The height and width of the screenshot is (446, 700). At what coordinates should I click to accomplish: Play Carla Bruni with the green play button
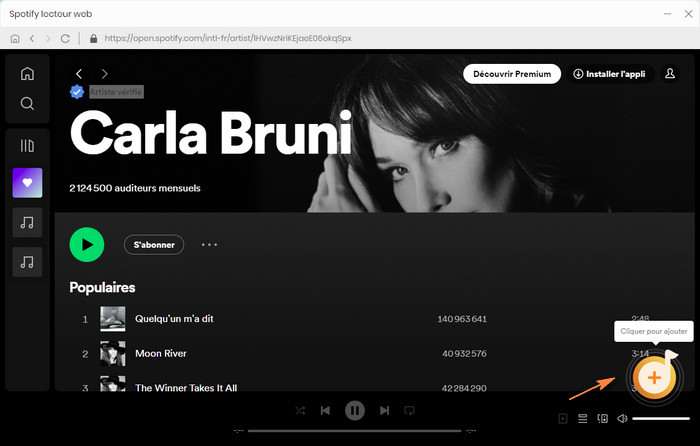(x=87, y=245)
